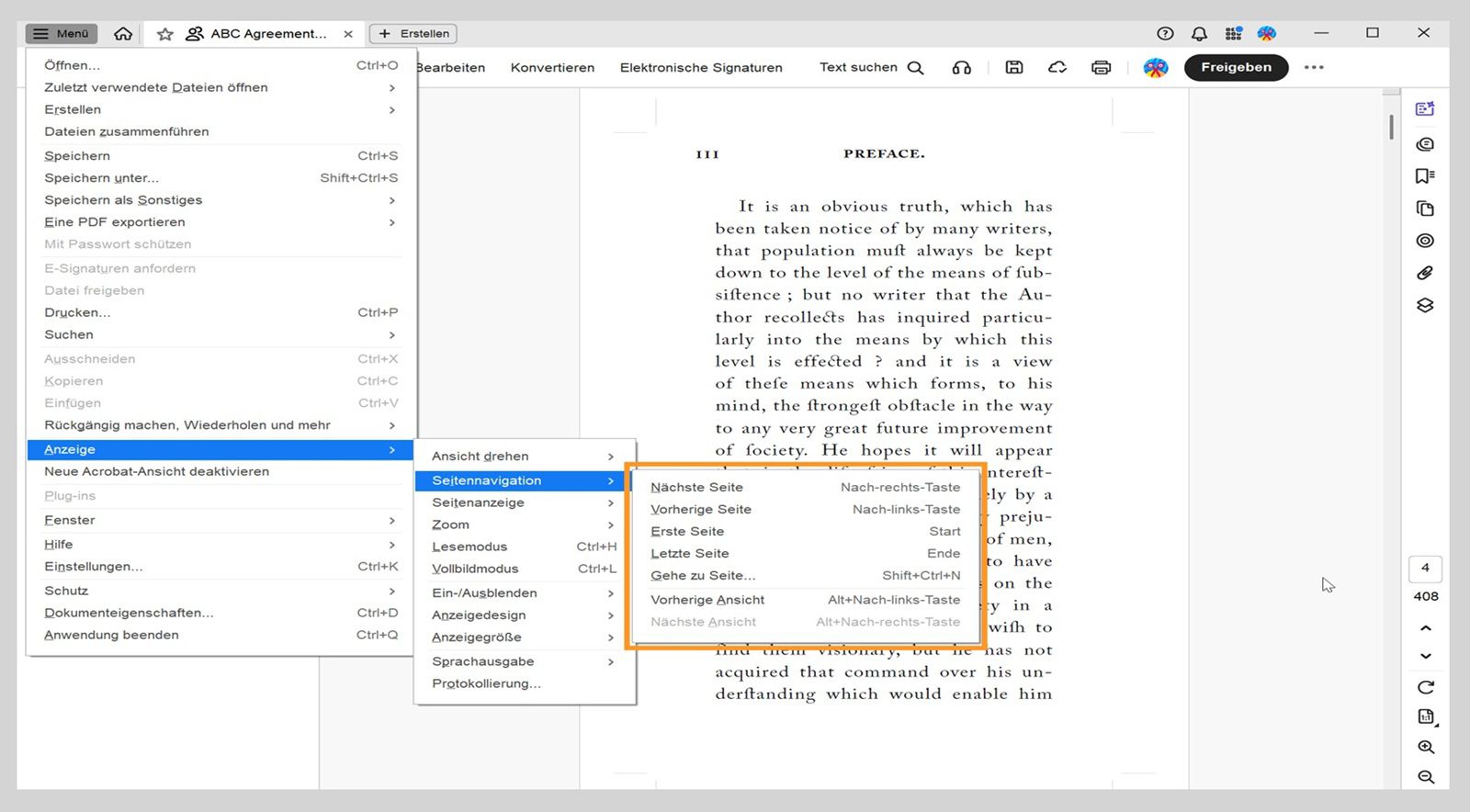Expand Eine PDF exportieren submenu
This screenshot has height=812, width=1470.
pyautogui.click(x=220, y=222)
